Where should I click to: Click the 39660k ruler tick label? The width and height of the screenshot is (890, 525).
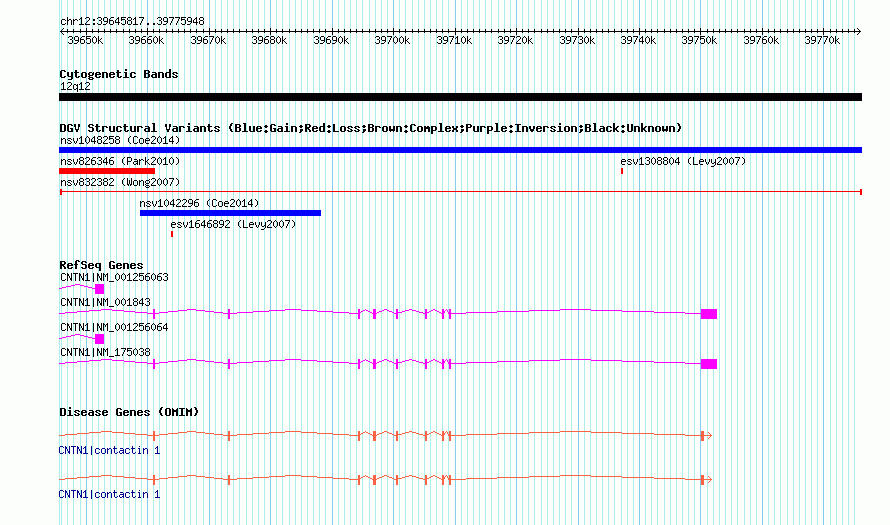pyautogui.click(x=146, y=40)
